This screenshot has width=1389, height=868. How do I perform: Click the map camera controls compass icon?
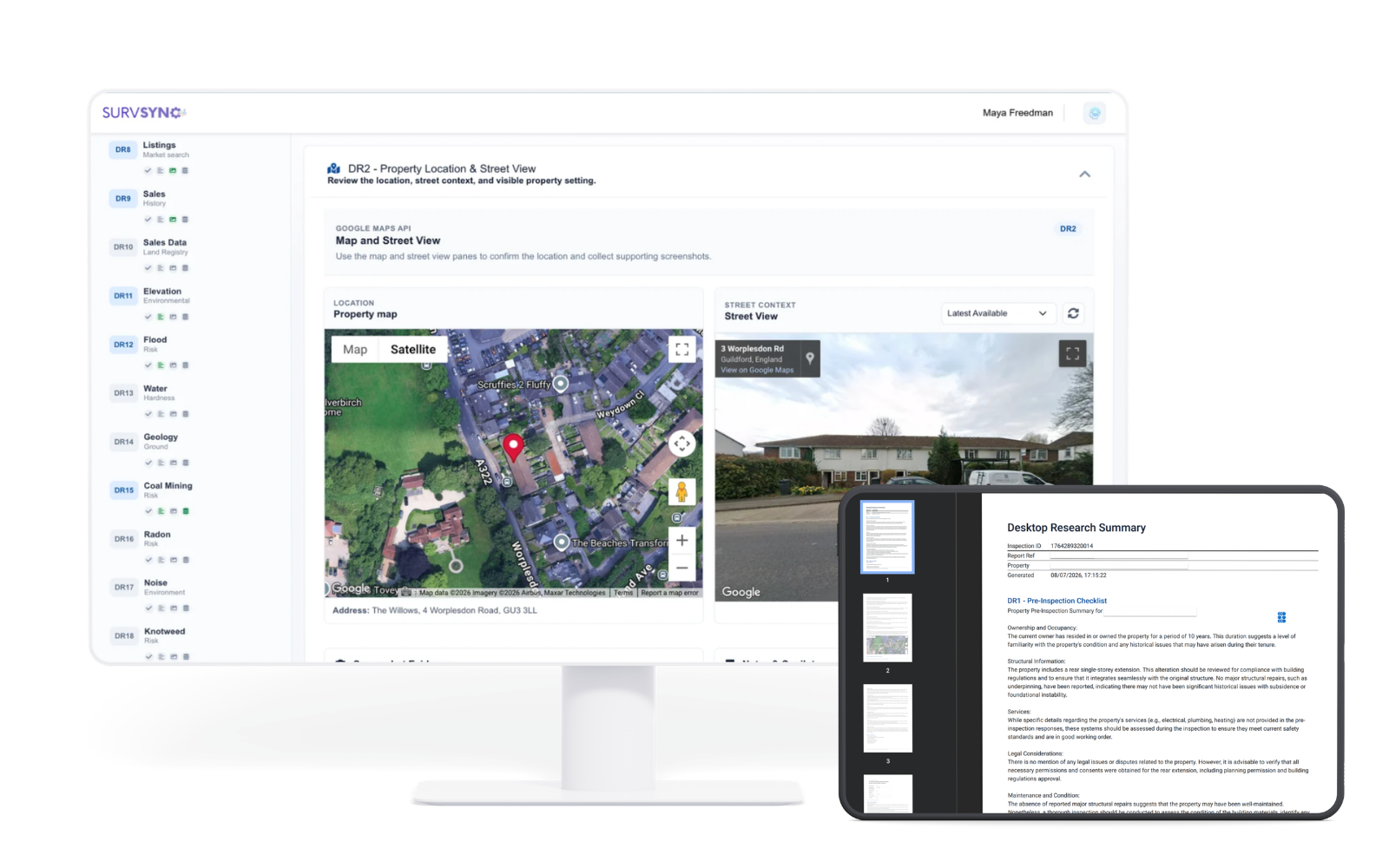(682, 444)
